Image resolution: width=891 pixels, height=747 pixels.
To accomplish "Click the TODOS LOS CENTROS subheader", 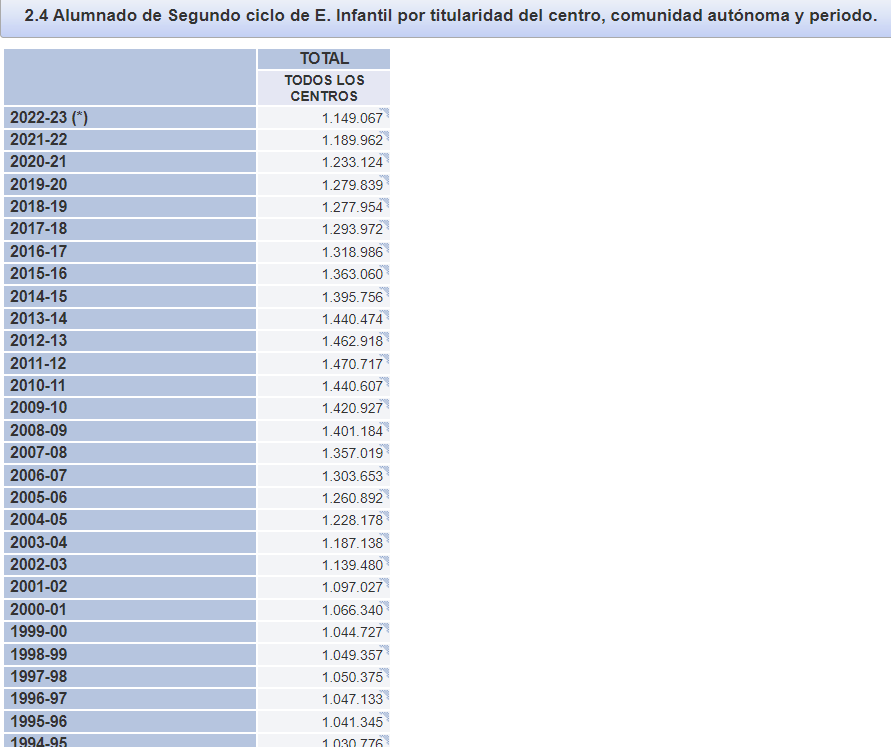I will (324, 88).
